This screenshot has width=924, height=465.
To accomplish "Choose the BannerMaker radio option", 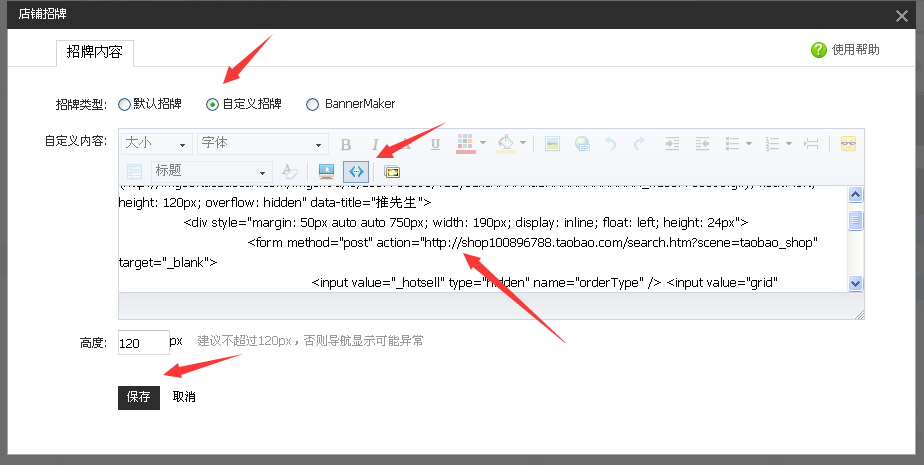I will coord(313,104).
